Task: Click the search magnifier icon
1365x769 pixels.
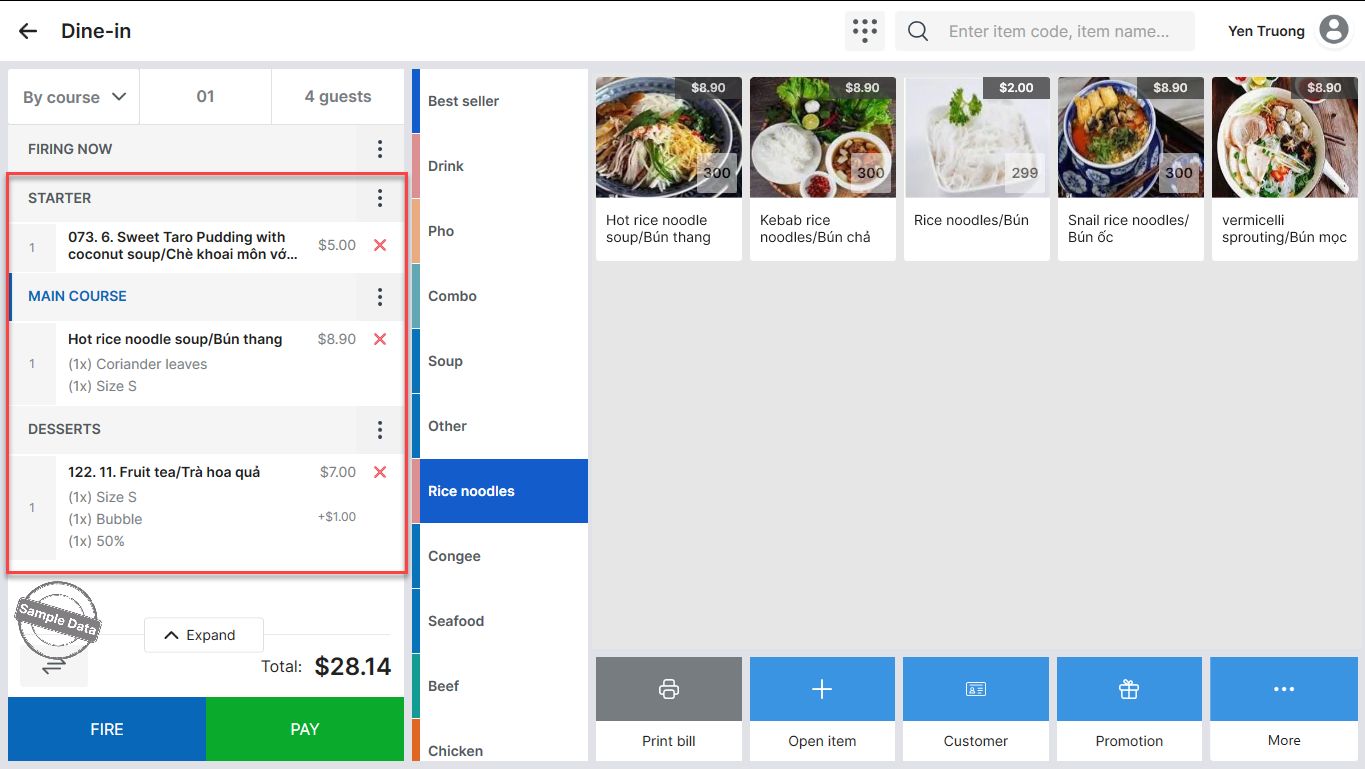Action: click(x=918, y=31)
